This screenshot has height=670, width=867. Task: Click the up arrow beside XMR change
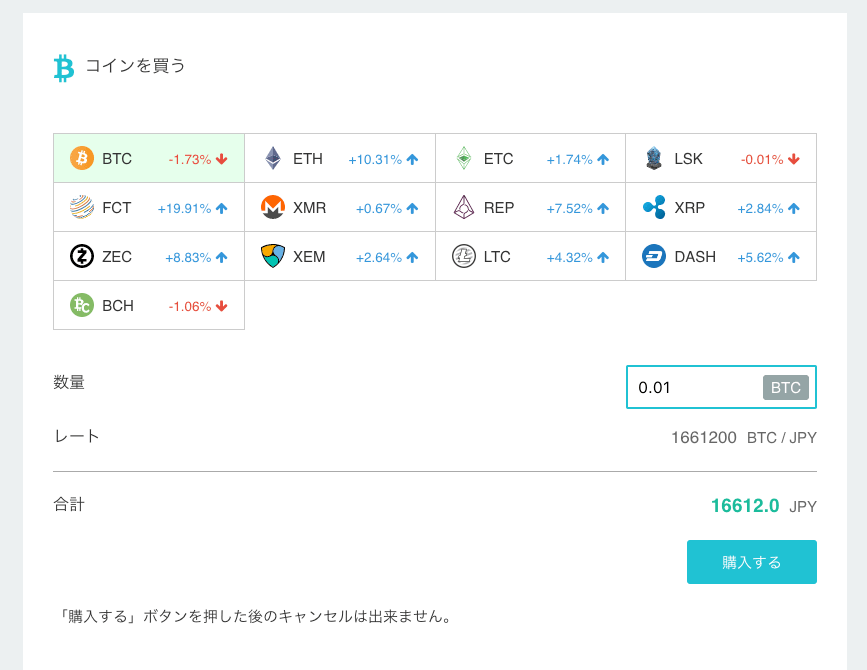412,208
